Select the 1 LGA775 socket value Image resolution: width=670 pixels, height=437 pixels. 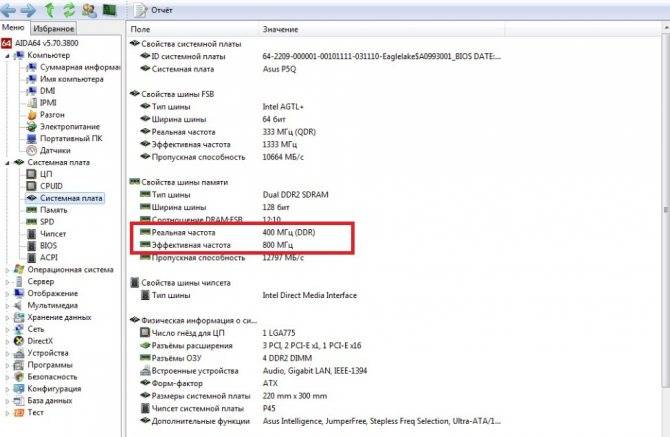279,333
